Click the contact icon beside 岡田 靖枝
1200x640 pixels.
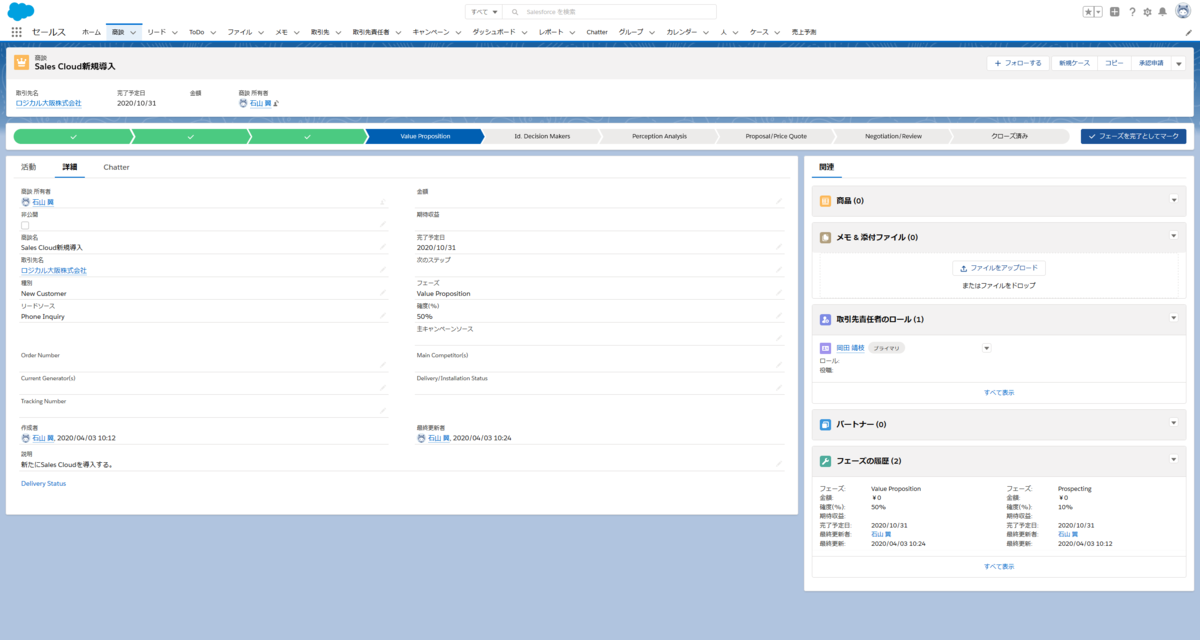point(826,348)
